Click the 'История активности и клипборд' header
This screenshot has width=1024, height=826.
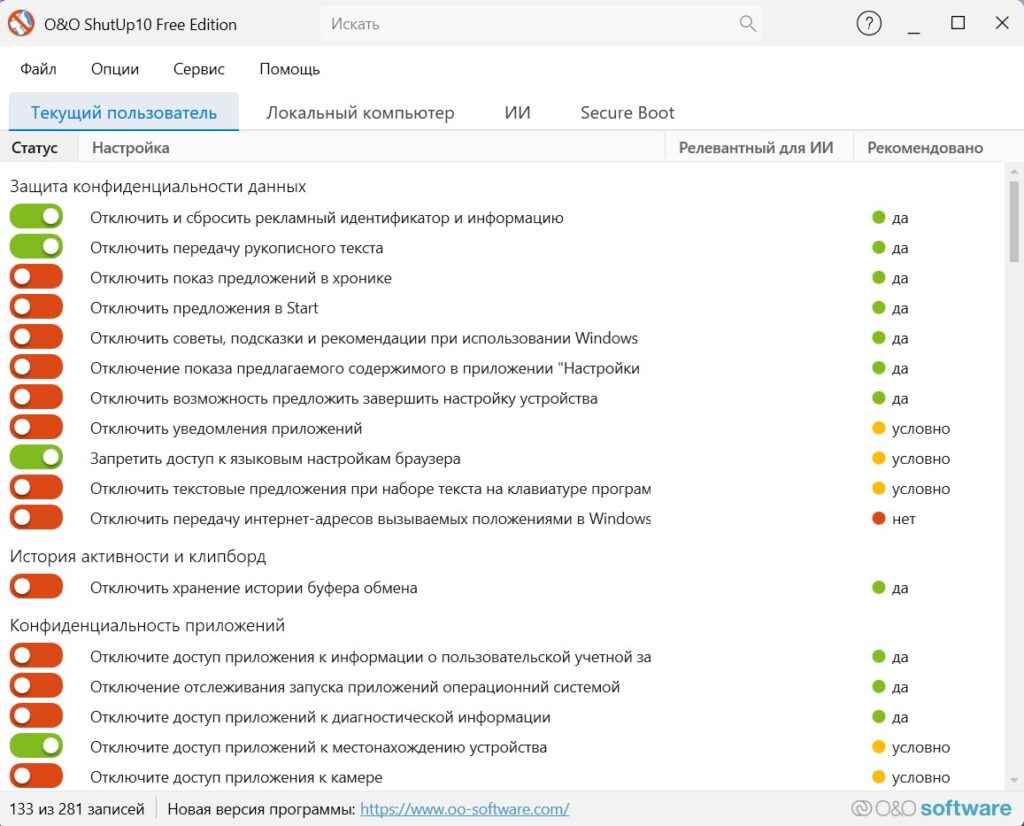[x=138, y=556]
